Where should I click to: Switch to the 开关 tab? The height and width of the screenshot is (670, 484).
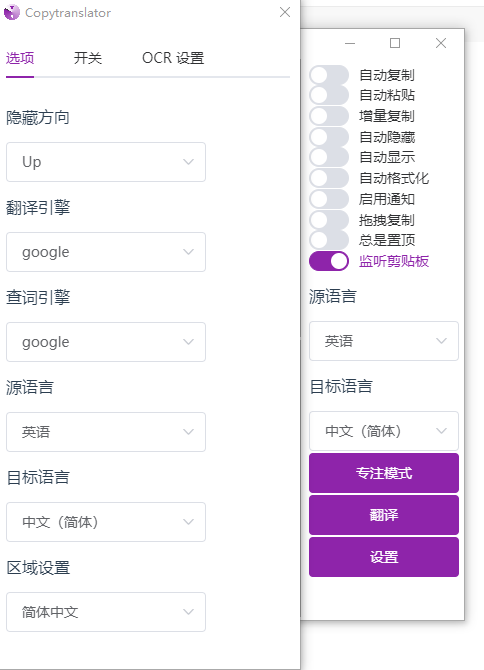click(x=88, y=58)
